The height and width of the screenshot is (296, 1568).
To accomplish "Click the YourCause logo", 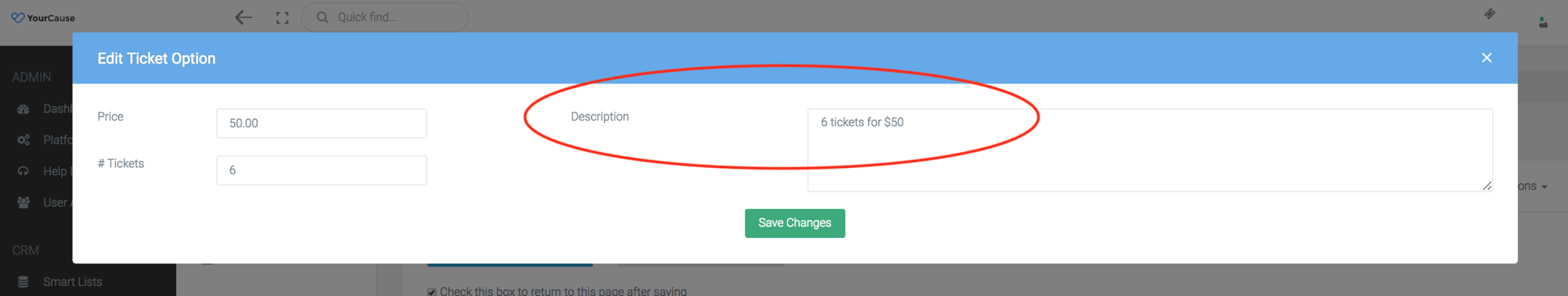I will coord(43,18).
